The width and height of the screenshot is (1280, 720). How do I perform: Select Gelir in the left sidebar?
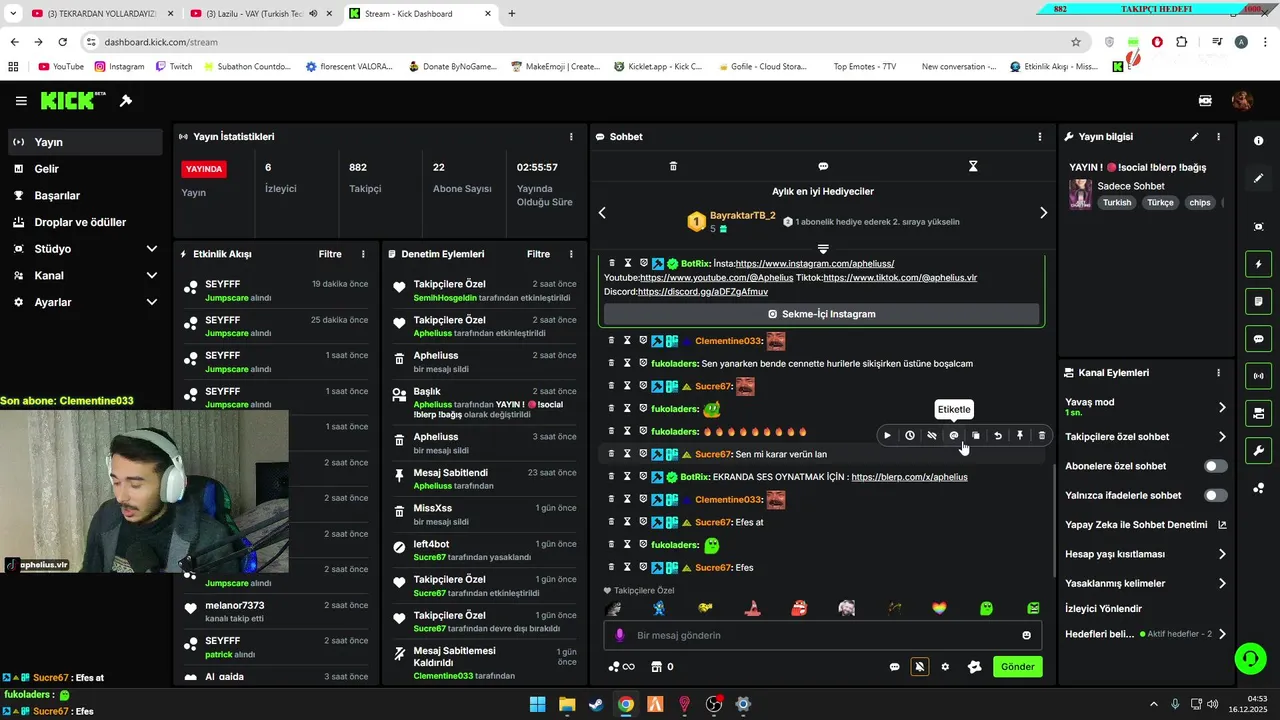pyautogui.click(x=85, y=169)
